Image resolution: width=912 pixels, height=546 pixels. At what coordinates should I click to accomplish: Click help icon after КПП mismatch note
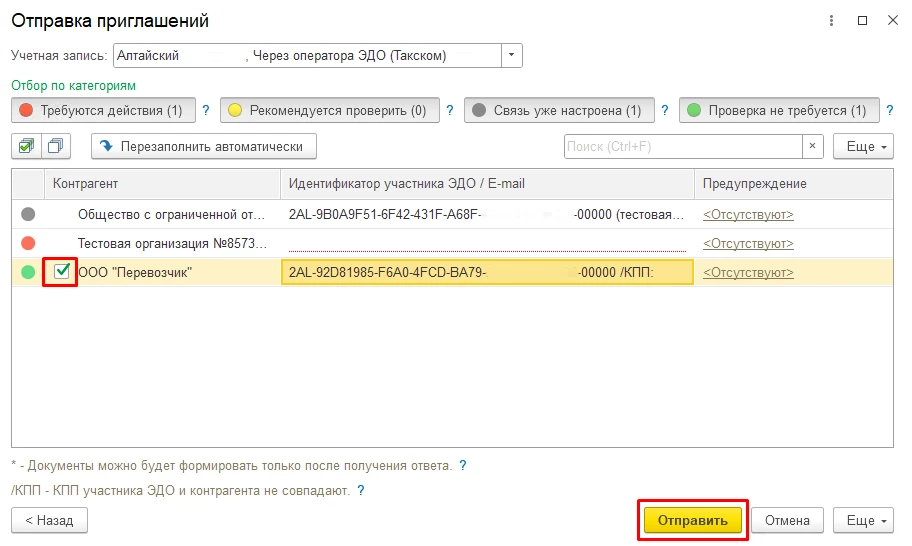tap(361, 490)
